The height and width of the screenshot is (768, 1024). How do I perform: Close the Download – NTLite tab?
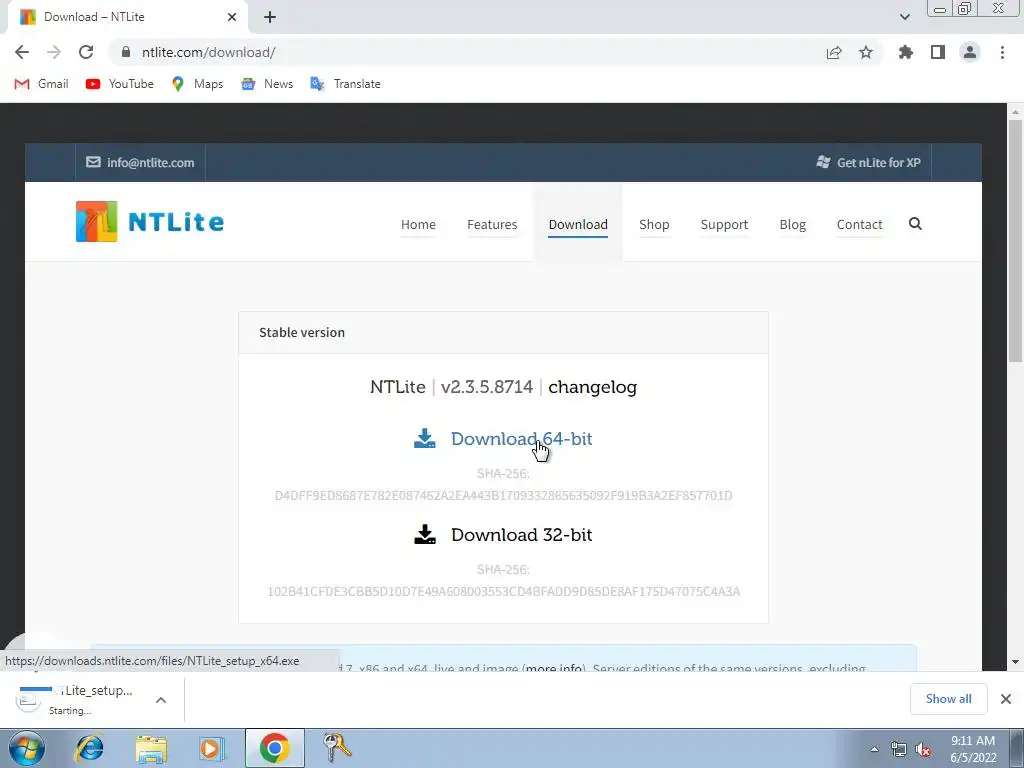[x=232, y=17]
